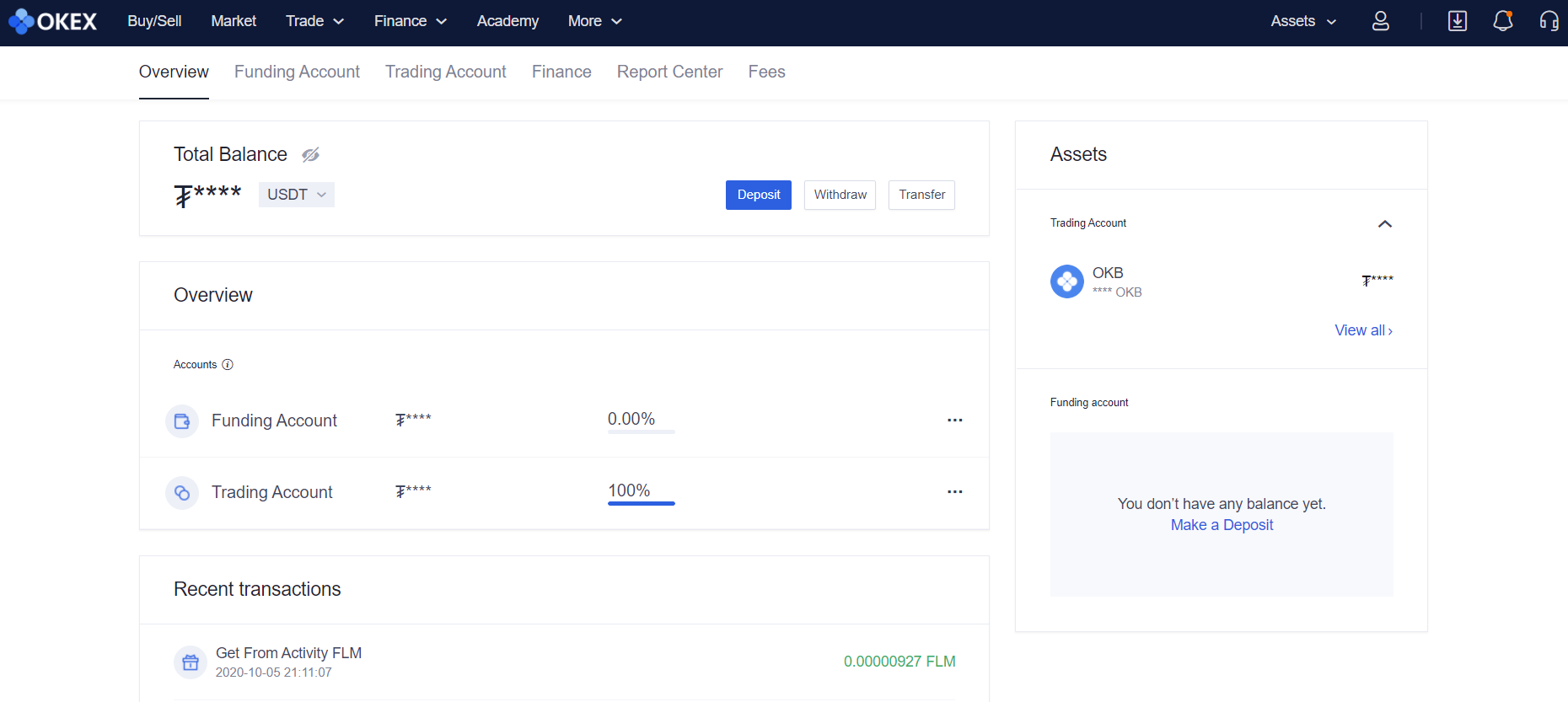The image size is (1568, 702).
Task: Expand the More menu
Action: 594,21
